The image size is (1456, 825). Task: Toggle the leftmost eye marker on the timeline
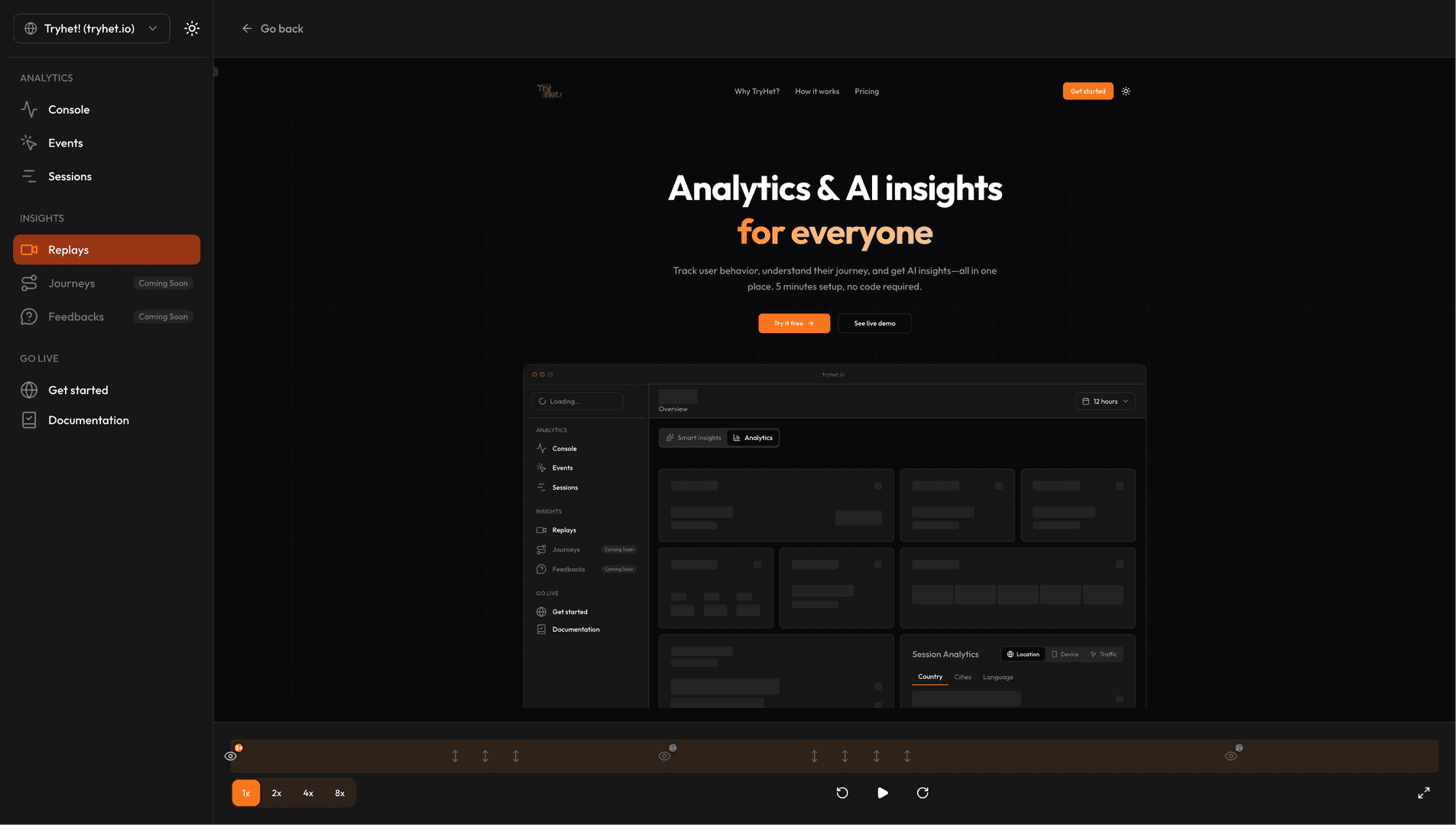point(231,755)
